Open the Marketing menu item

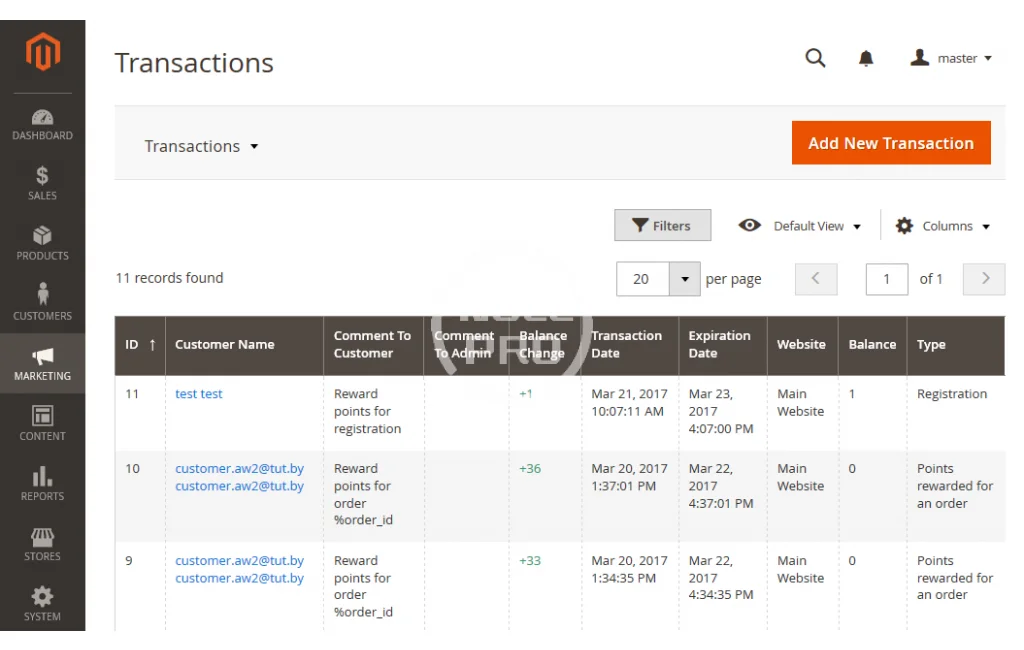42,364
